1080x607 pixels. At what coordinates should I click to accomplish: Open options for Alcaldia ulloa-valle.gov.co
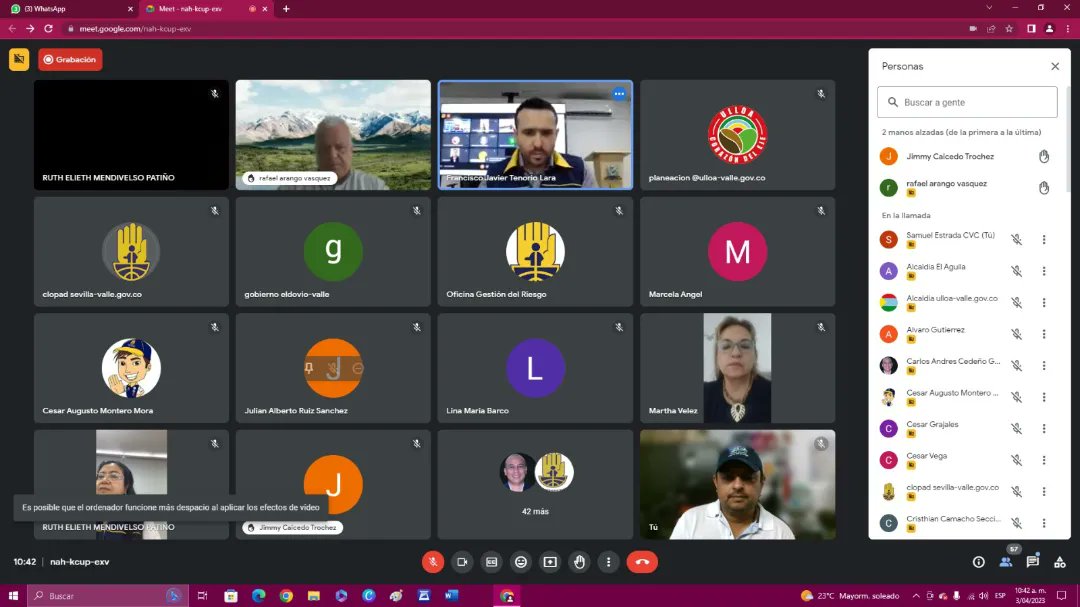1043,302
